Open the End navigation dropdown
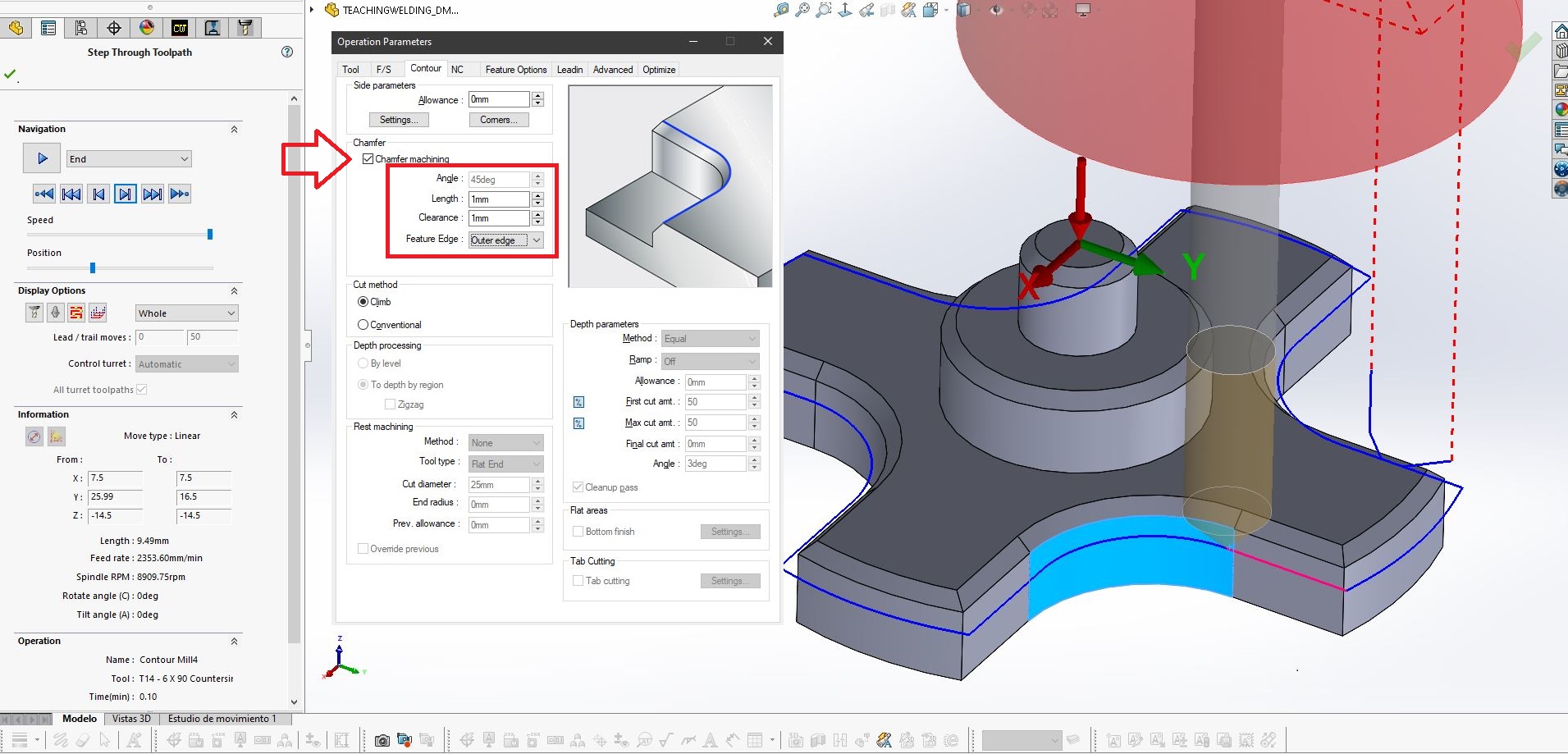The height and width of the screenshot is (754, 1568). pos(129,159)
